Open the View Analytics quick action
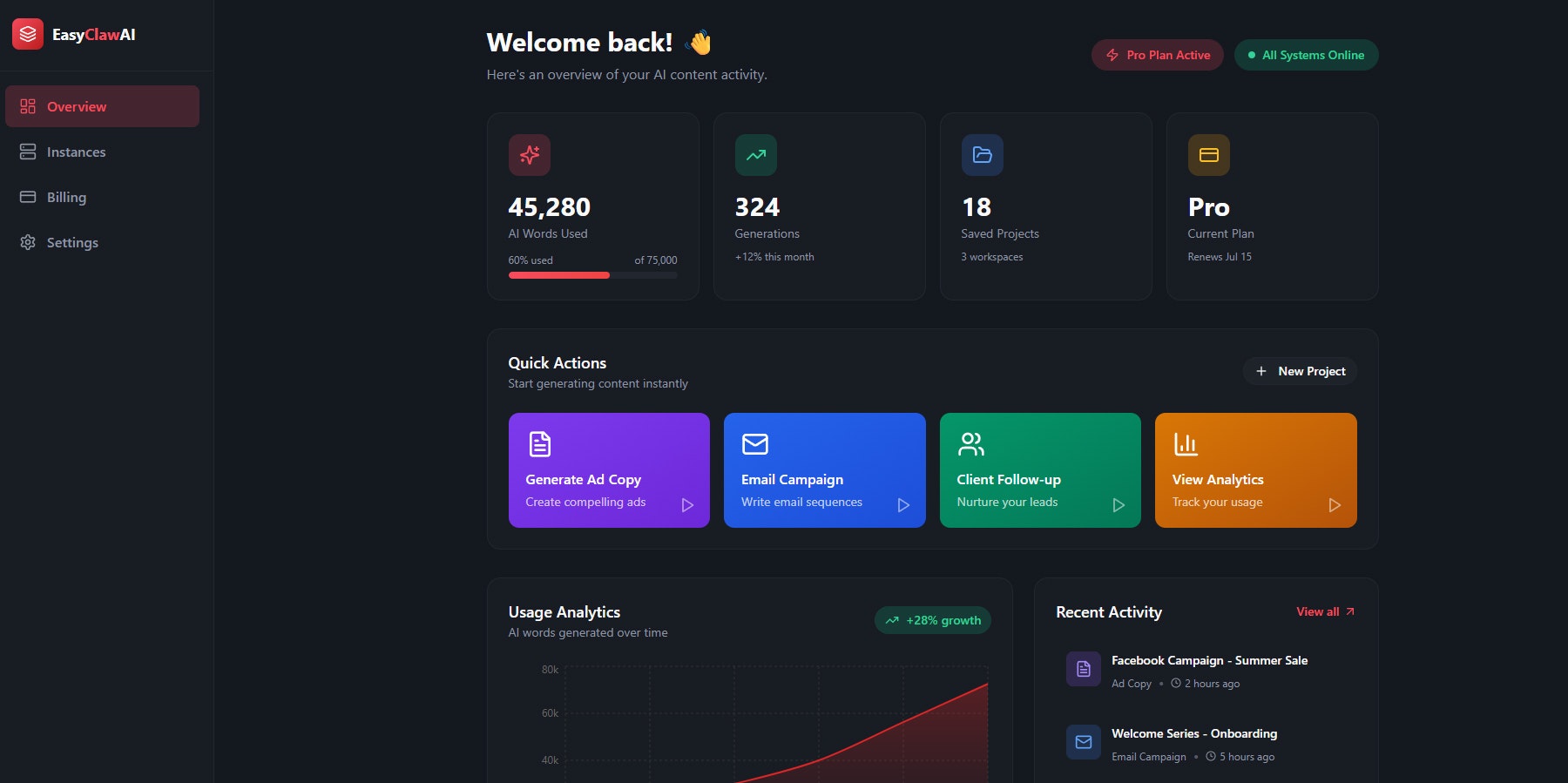The height and width of the screenshot is (783, 1568). pos(1255,470)
